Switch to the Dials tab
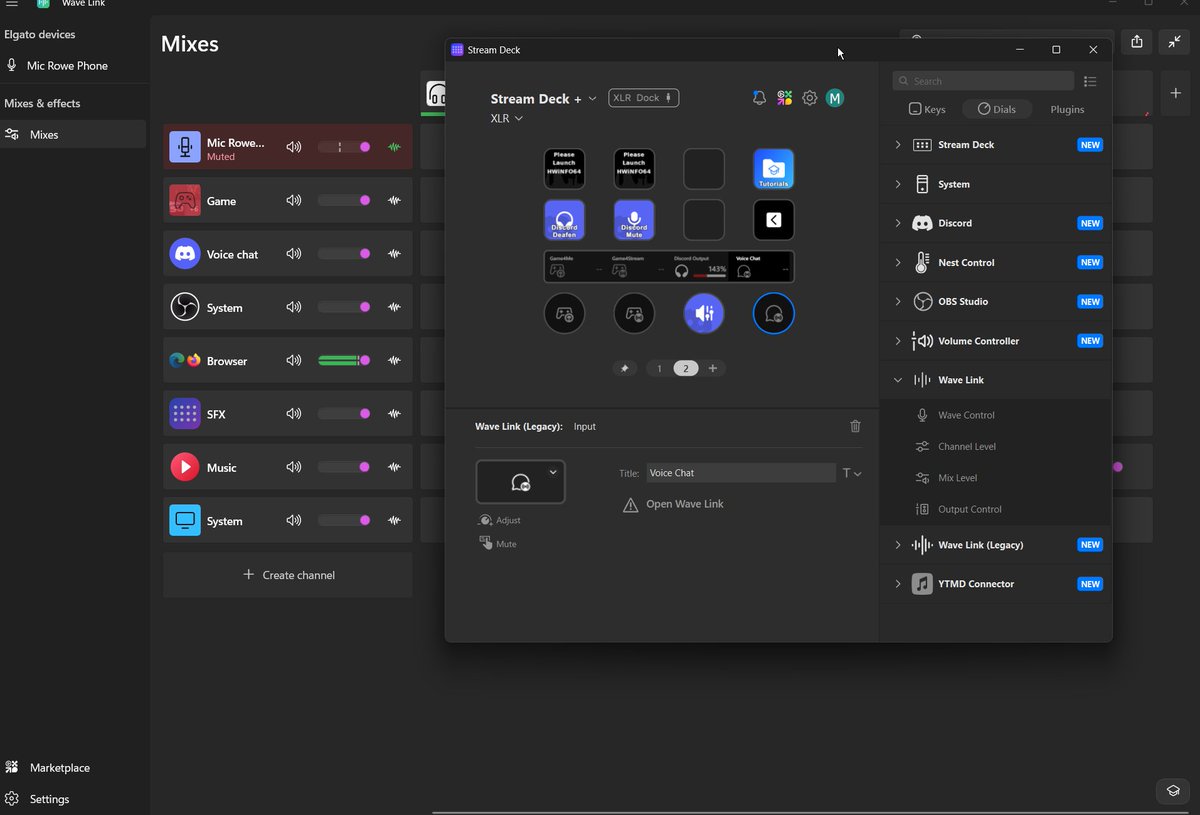The image size is (1200, 815). click(996, 109)
